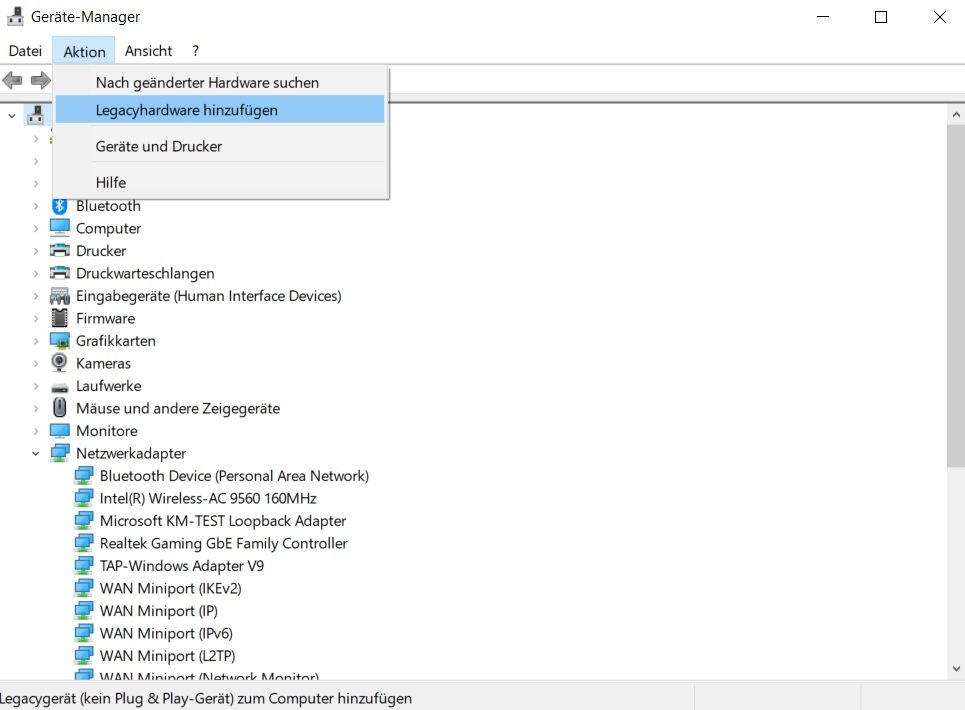Select the Grafikkarten label

[x=116, y=341]
